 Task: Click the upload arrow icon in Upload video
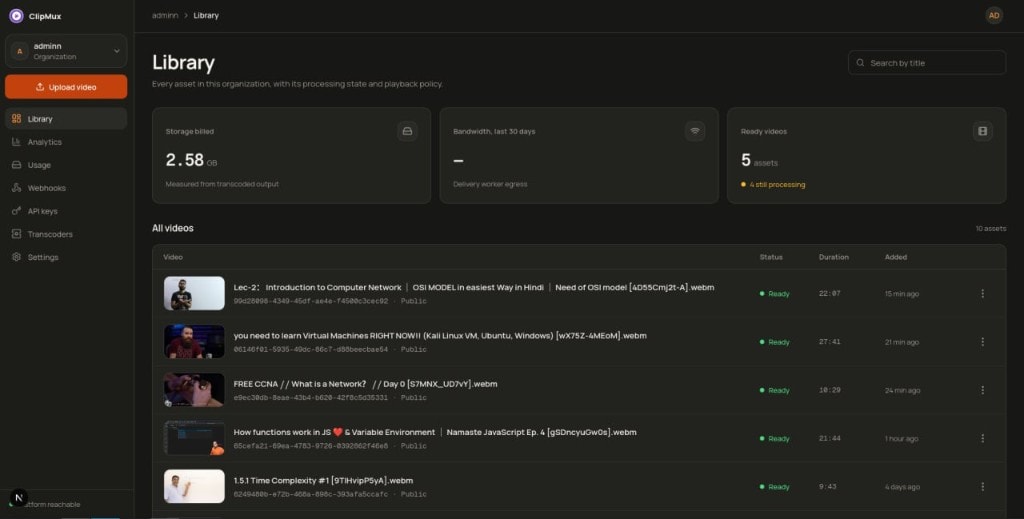[40, 87]
